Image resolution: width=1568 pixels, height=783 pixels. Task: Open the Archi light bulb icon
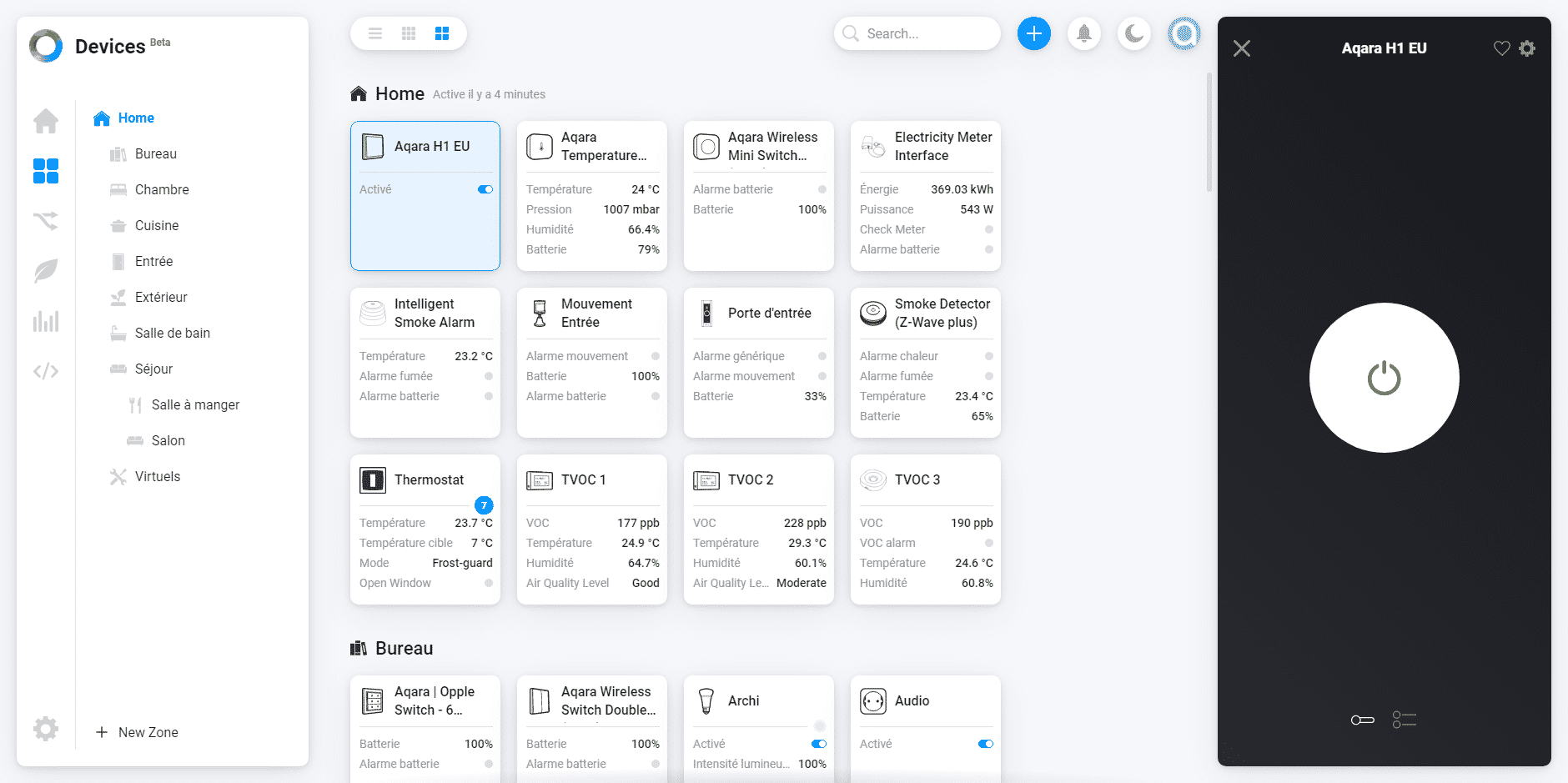pos(706,701)
